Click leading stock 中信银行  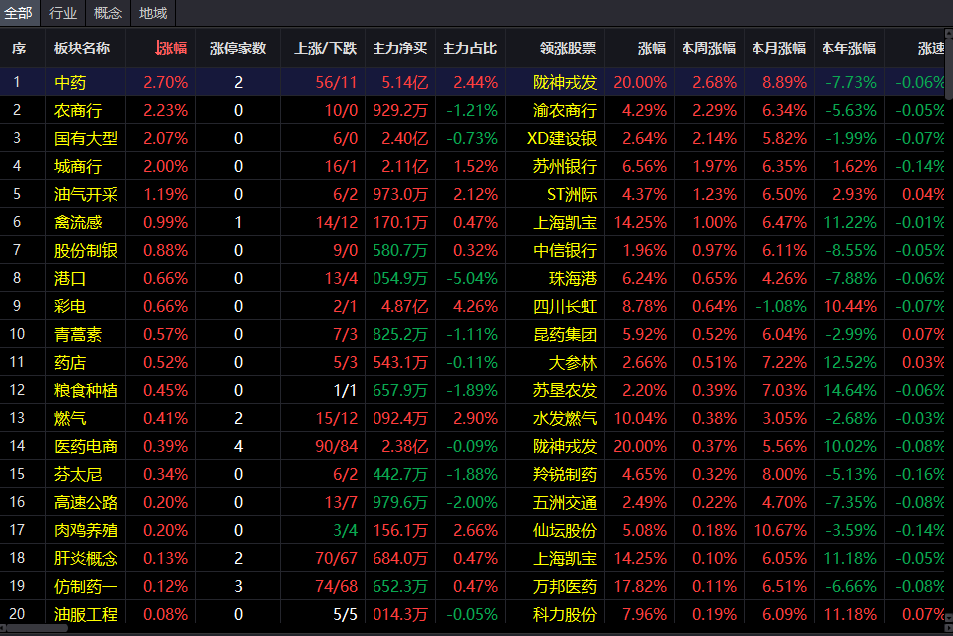565,251
